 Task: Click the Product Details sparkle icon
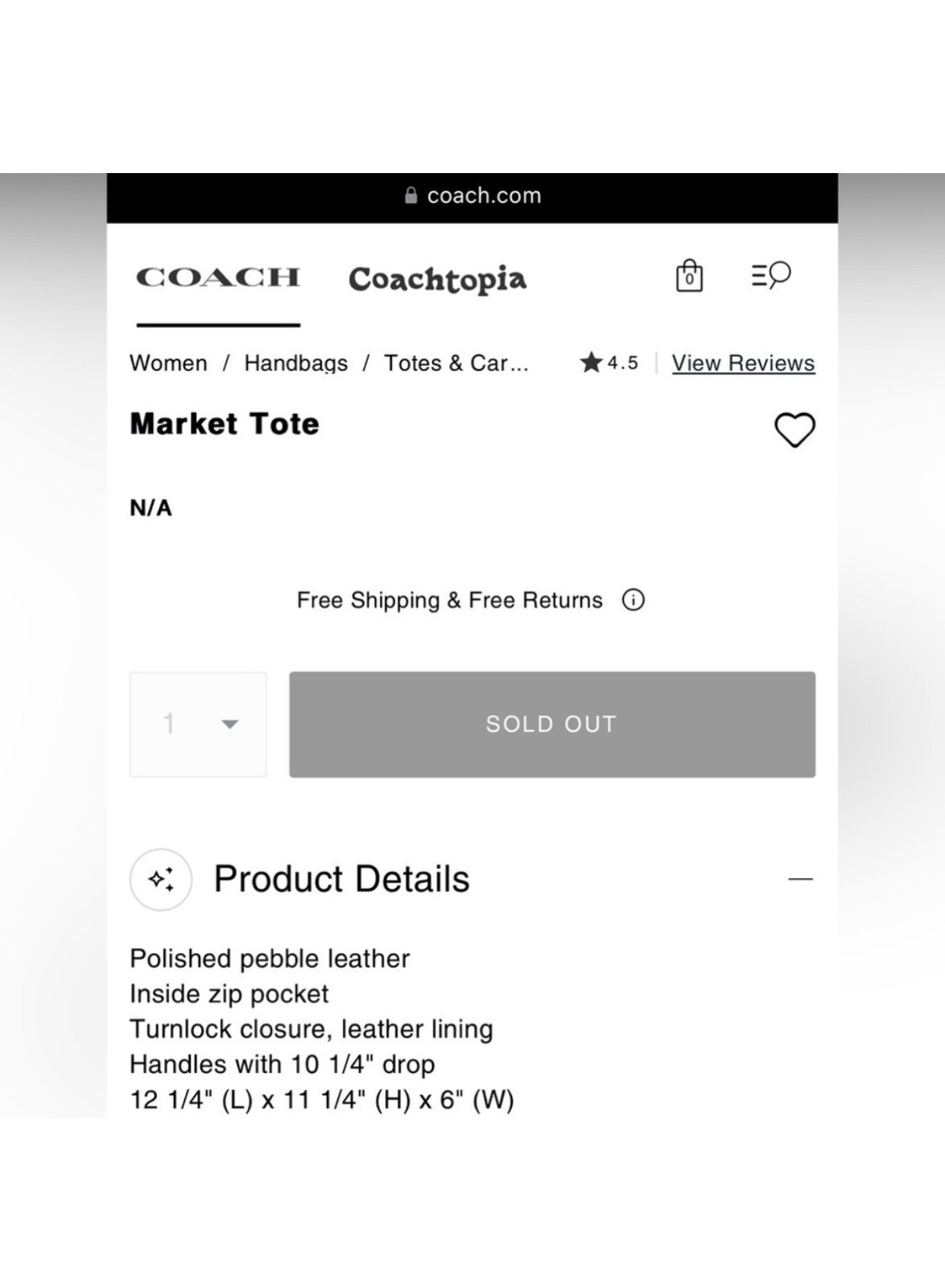click(161, 879)
